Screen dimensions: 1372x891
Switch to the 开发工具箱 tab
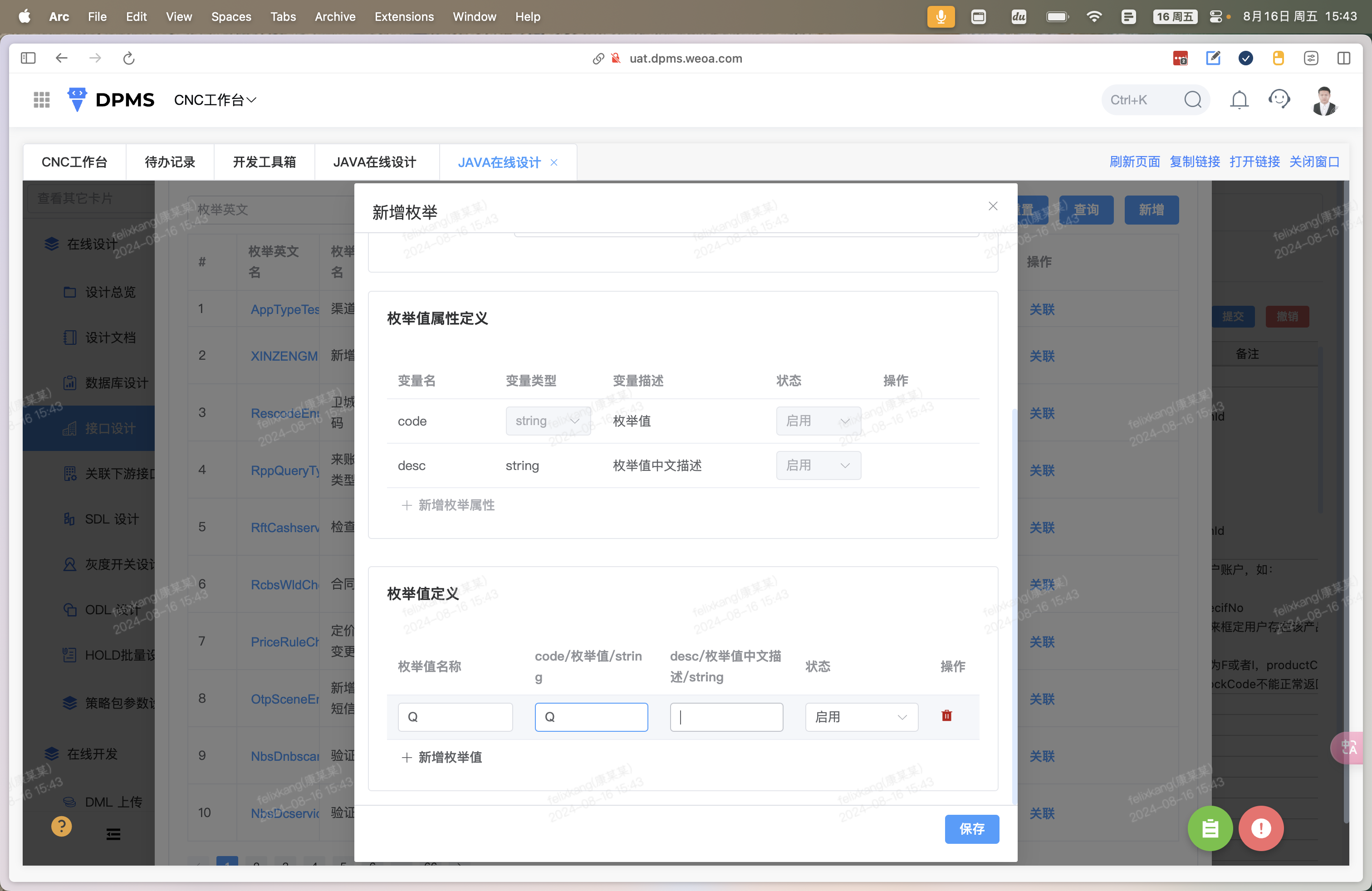(264, 162)
